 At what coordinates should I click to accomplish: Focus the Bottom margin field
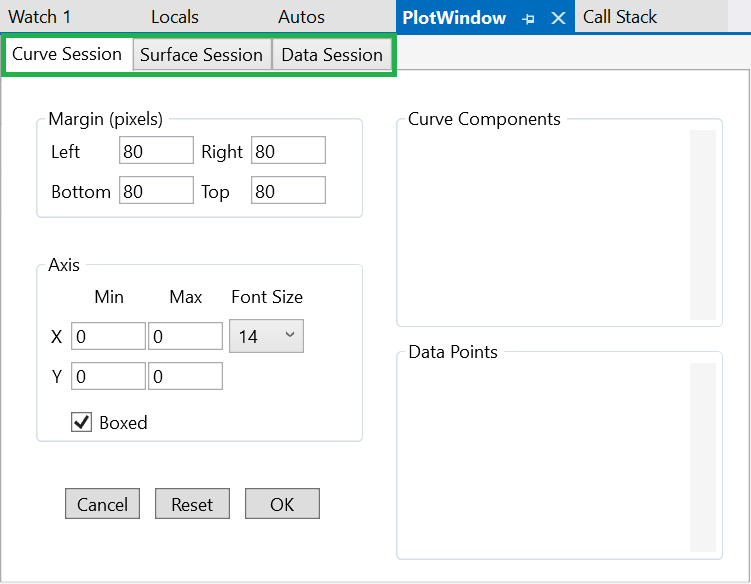156,190
